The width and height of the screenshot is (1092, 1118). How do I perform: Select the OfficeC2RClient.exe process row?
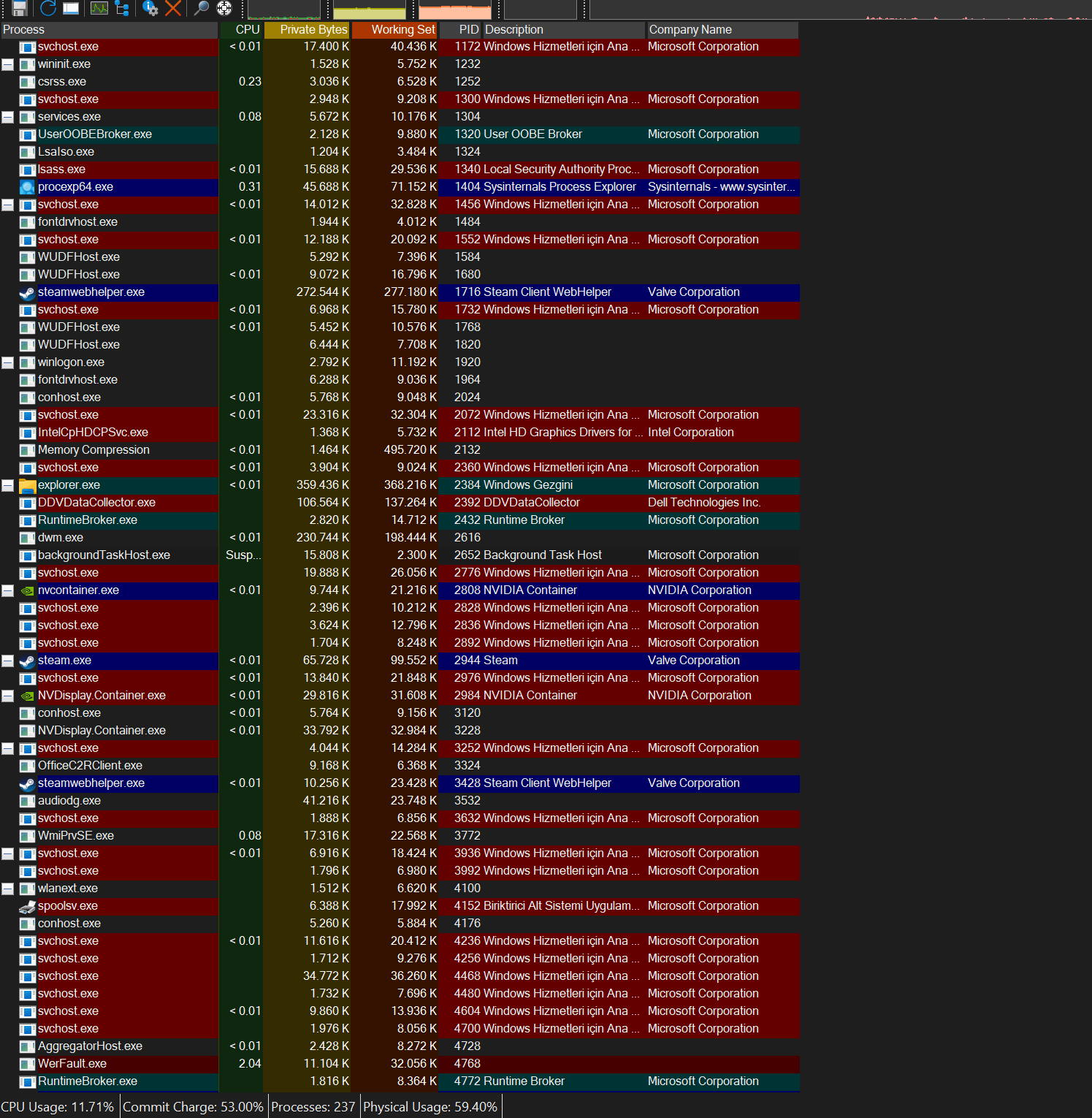tap(400, 766)
